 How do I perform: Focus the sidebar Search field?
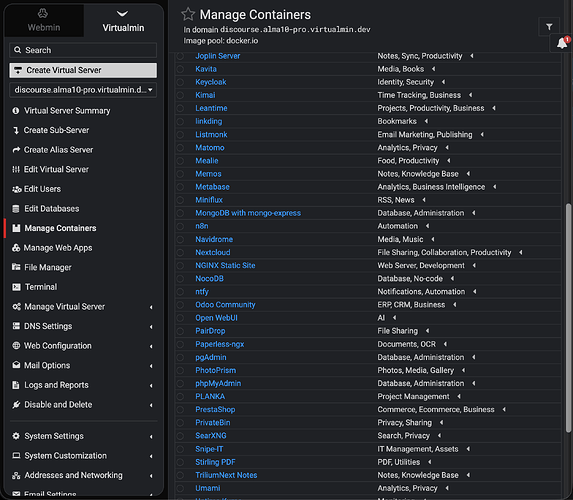point(83,50)
